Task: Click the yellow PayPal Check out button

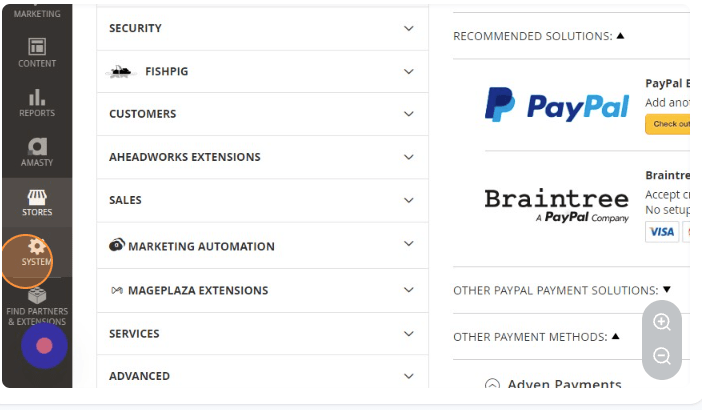Action: [667, 124]
